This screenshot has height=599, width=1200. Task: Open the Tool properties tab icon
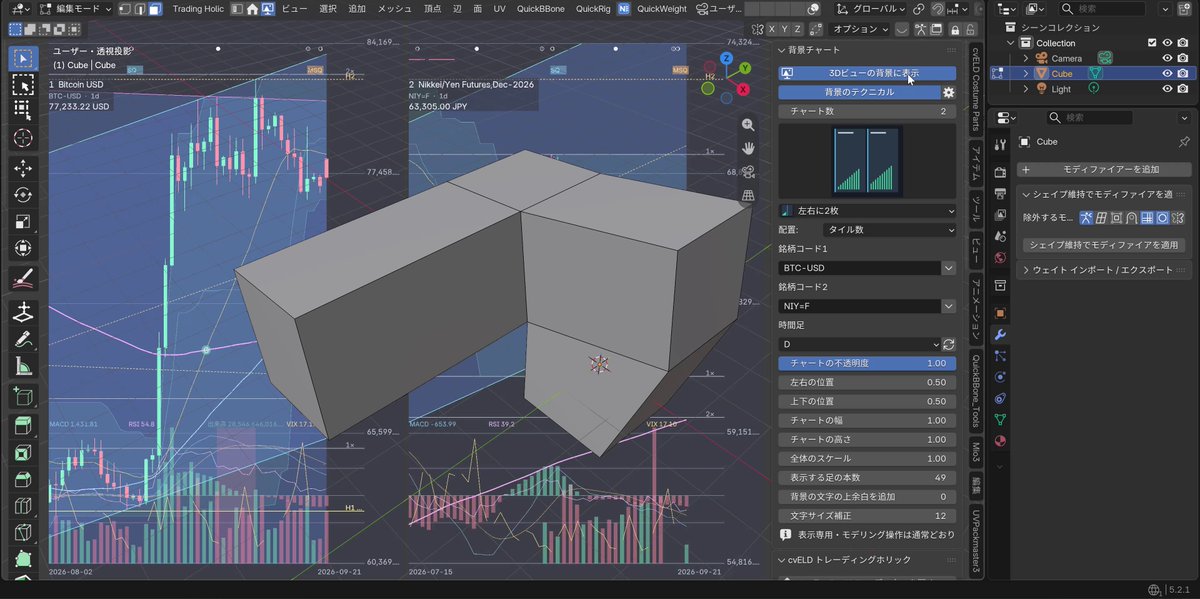(1000, 146)
